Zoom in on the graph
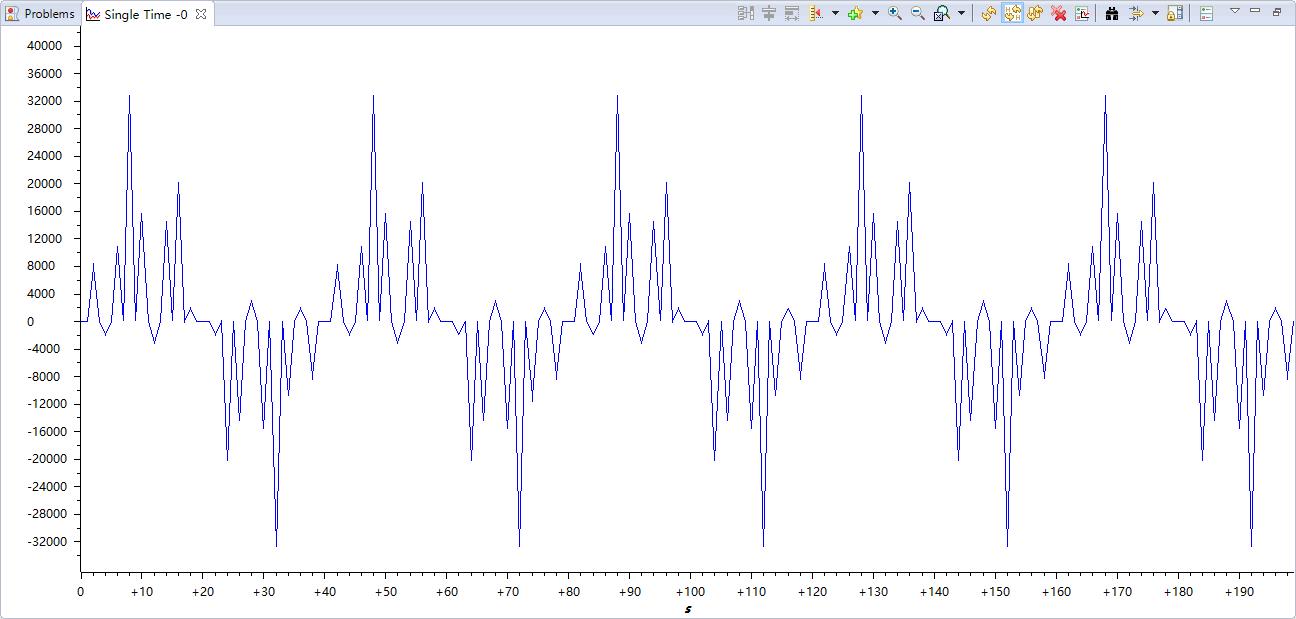1296x619 pixels. tap(894, 13)
